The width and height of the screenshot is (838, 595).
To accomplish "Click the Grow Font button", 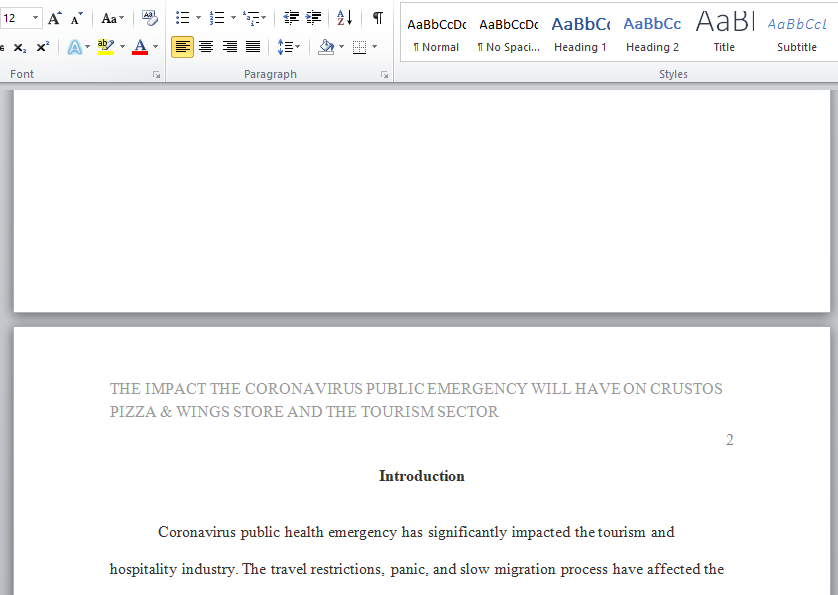I will click(x=54, y=19).
